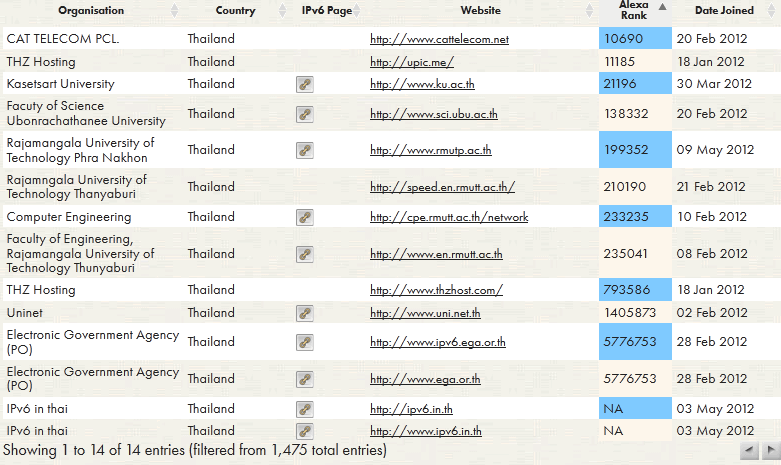This screenshot has height=465, width=781.
Task: Click IPv6 icon beside www.ipv6.ega.or.th
Action: click(305, 342)
